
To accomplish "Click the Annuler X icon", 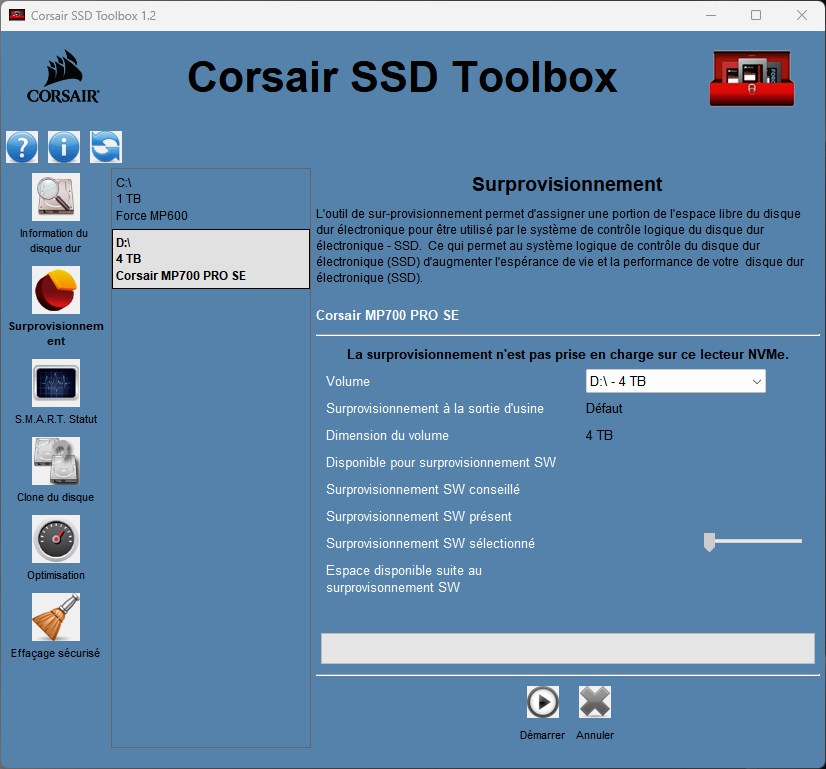I will click(x=595, y=702).
